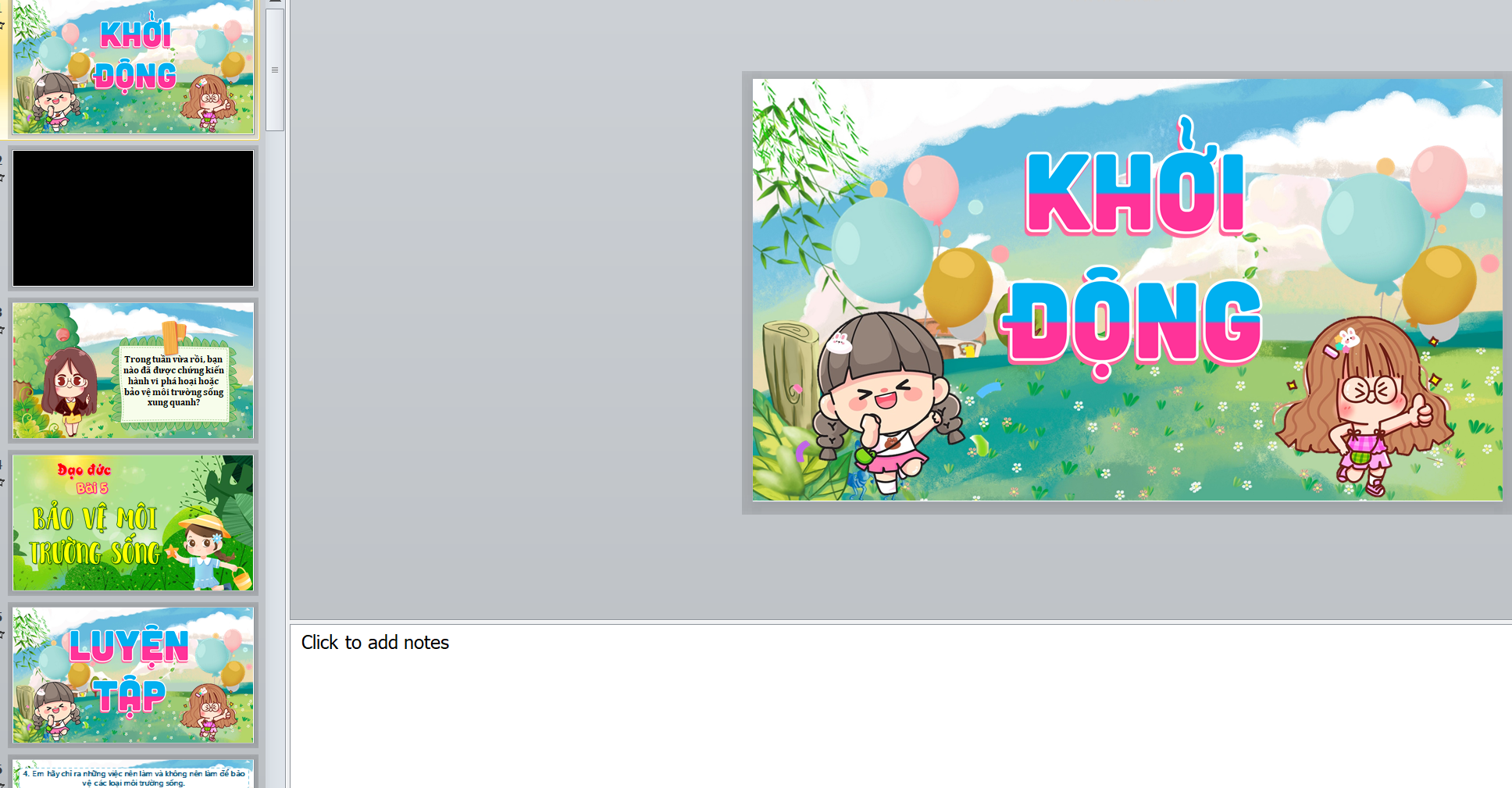Select the black blank slide thumbnail

point(133,218)
